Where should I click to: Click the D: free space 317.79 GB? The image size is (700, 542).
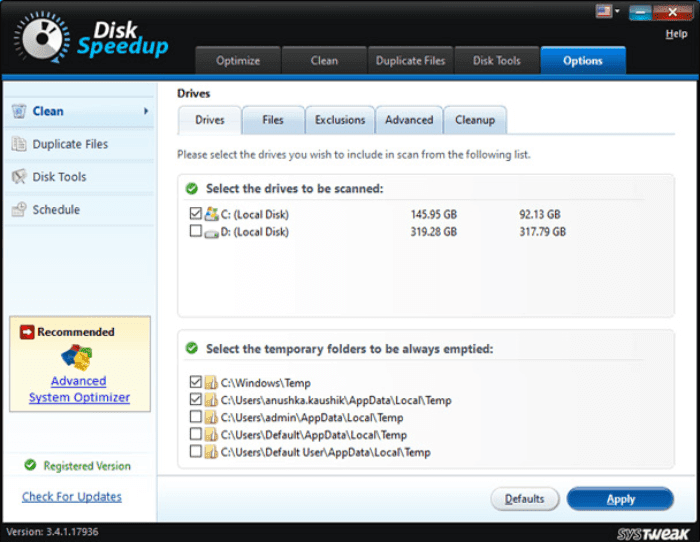tap(542, 232)
